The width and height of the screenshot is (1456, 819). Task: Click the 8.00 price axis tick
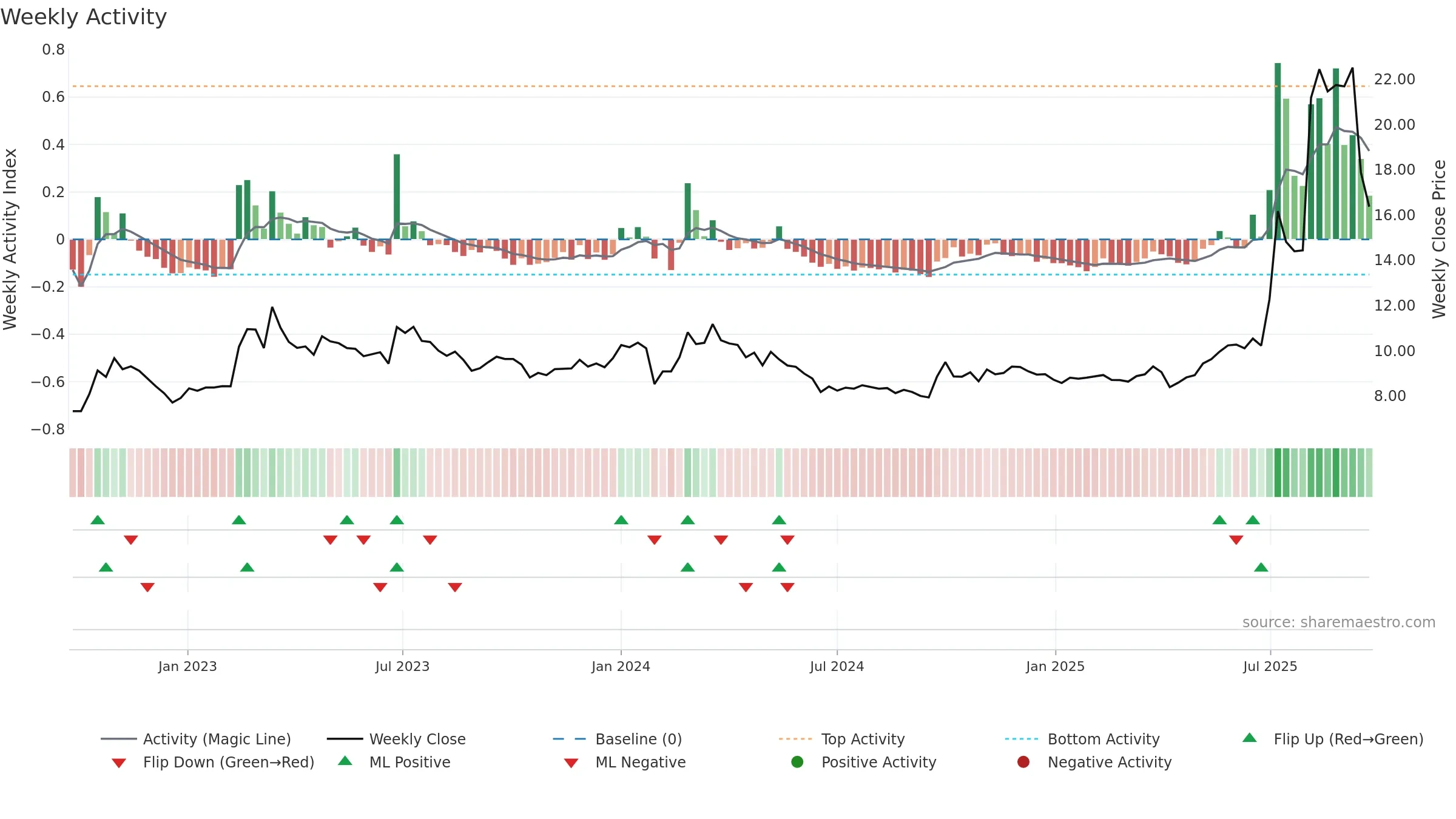[x=1390, y=396]
